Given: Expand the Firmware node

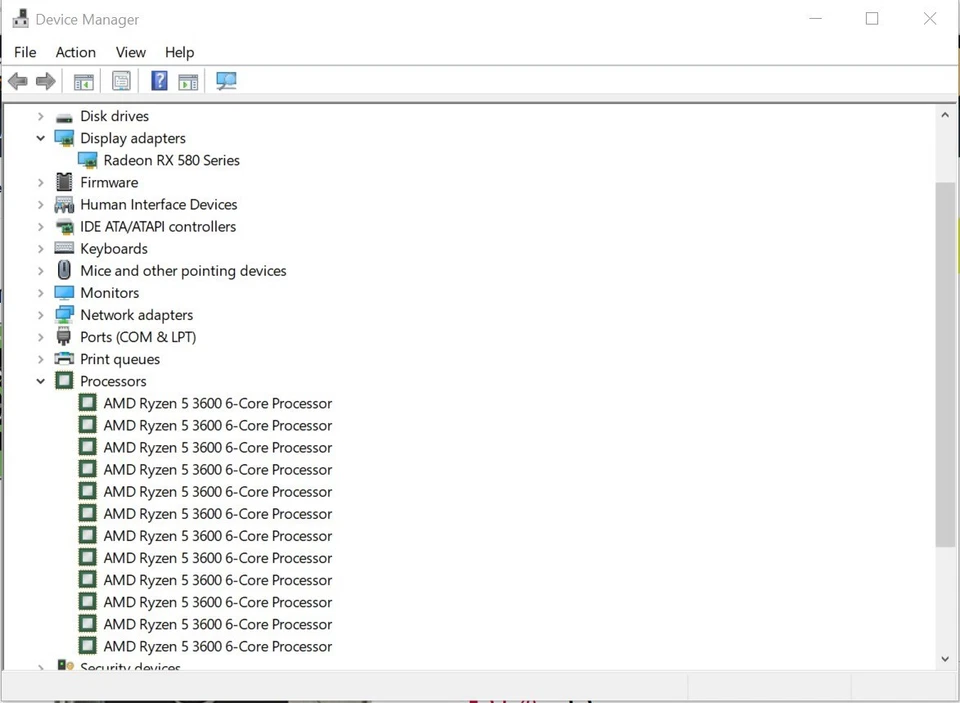Looking at the screenshot, I should point(40,182).
